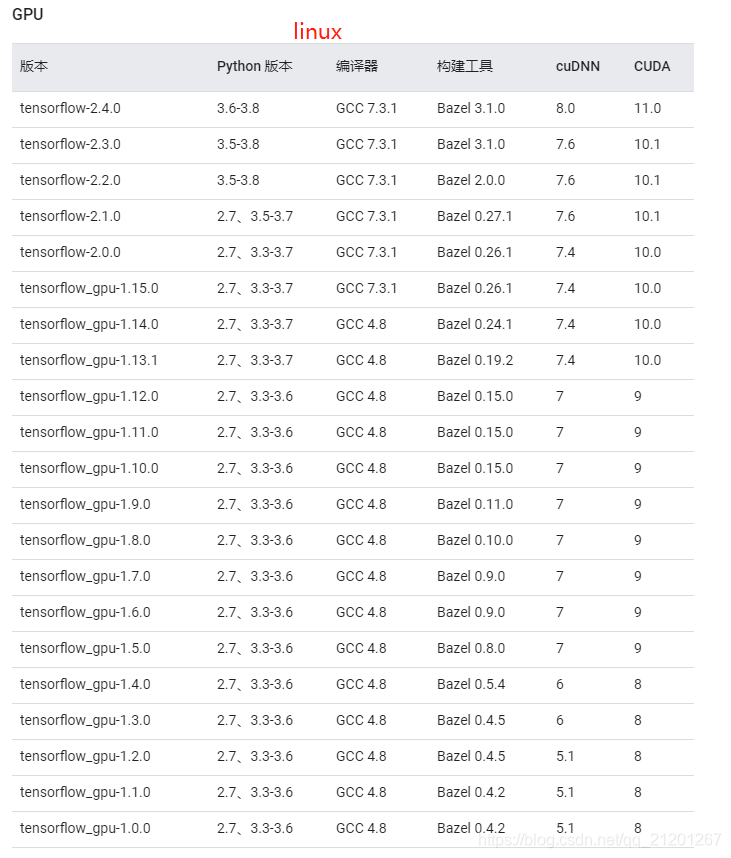Select Bazel 2.0.0 cell
The width and height of the screenshot is (731, 858).
coord(471,181)
